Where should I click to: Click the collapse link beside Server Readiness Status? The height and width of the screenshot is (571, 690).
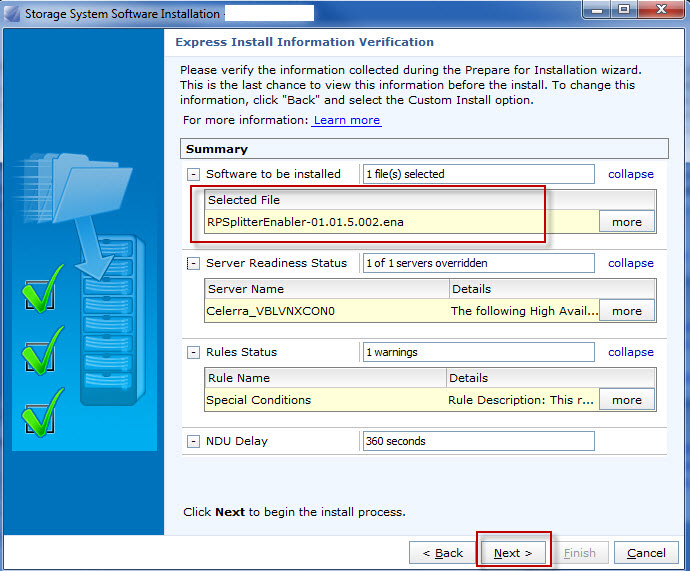pyautogui.click(x=631, y=263)
